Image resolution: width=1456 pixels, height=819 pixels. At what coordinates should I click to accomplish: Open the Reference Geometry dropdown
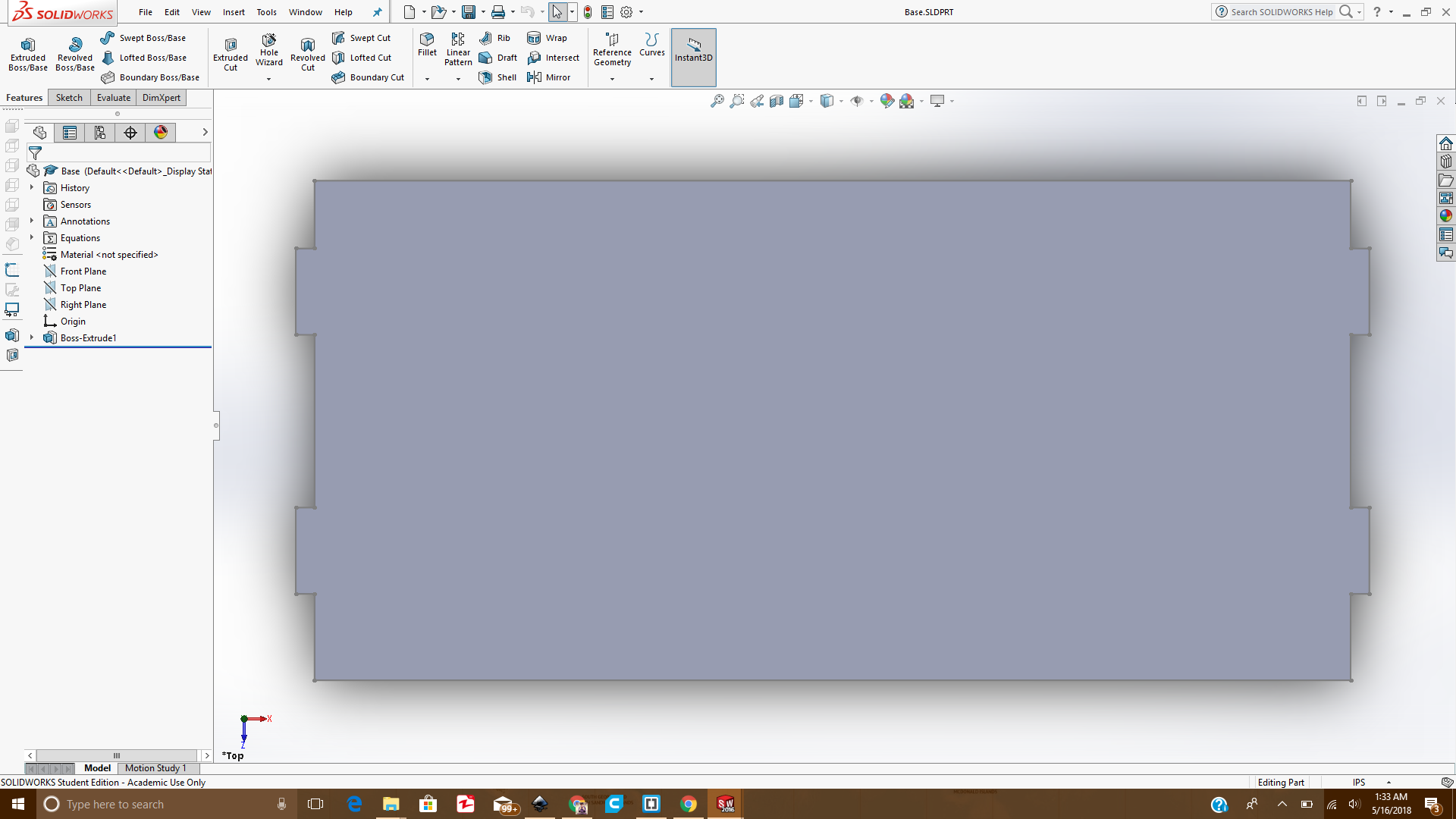[612, 79]
